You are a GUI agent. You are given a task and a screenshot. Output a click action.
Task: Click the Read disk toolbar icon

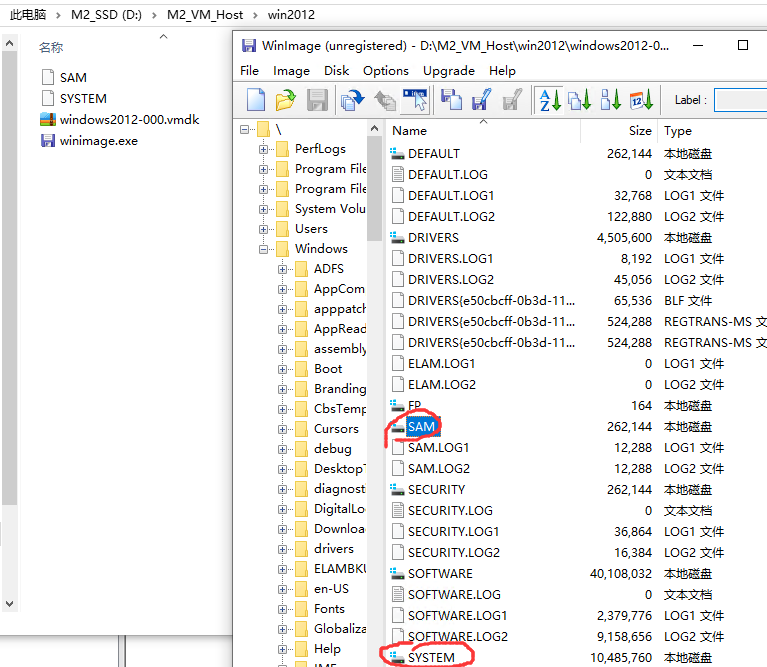[x=451, y=100]
